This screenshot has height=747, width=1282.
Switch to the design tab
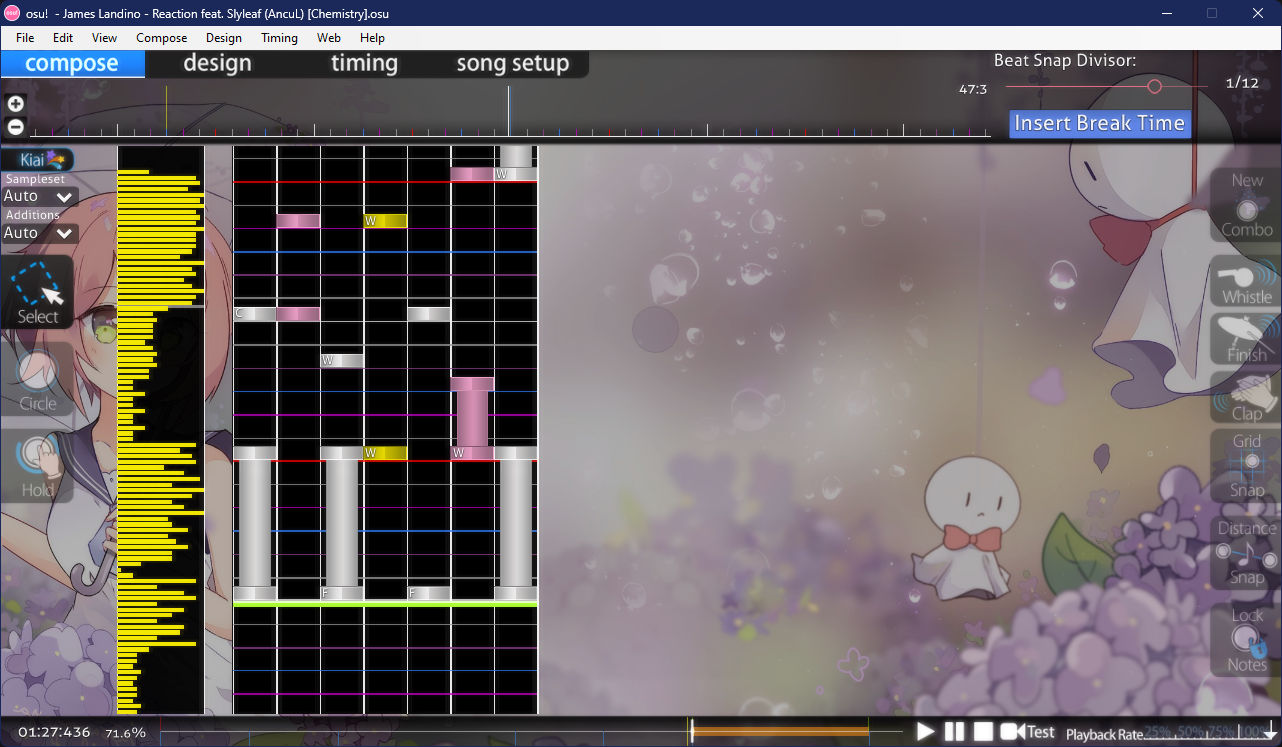(217, 63)
